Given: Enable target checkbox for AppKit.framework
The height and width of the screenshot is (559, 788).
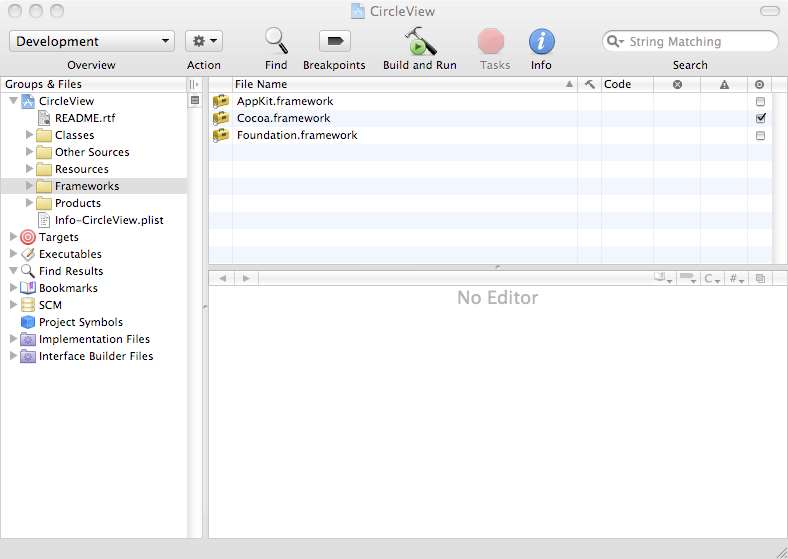Looking at the screenshot, I should [x=760, y=102].
